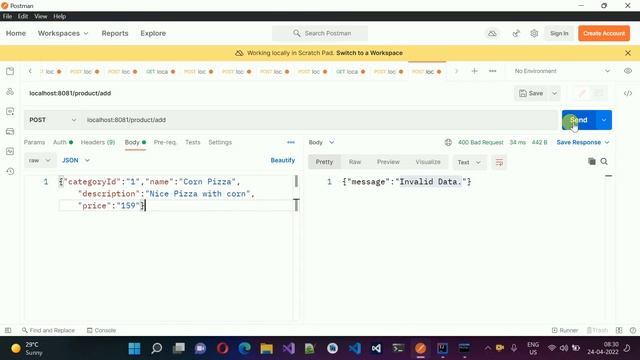Open the View menu

40,16
